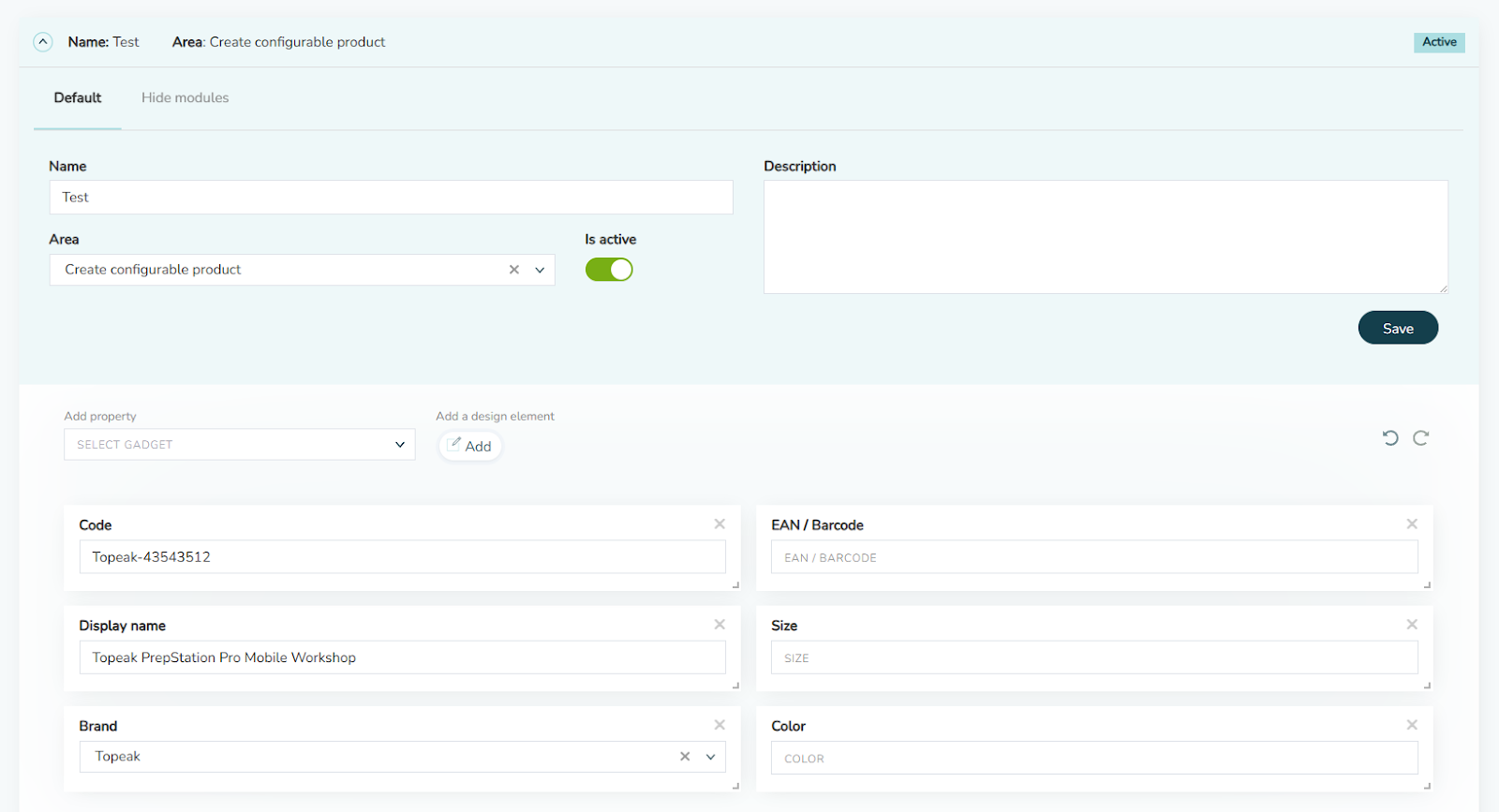The image size is (1499, 812).
Task: Remove the Size field gadget
Action: click(x=1412, y=625)
